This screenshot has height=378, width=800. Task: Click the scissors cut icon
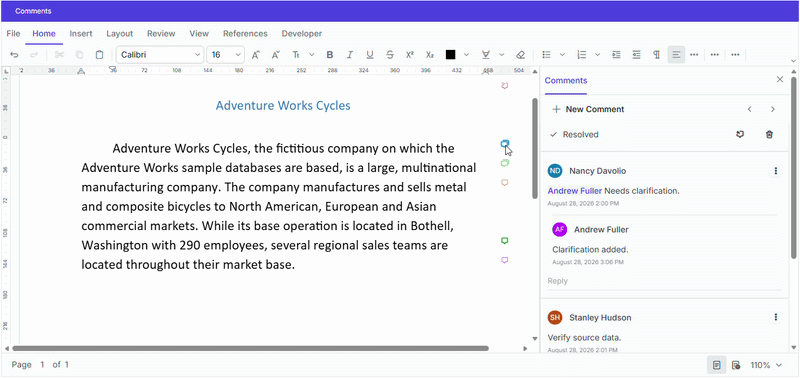click(59, 55)
